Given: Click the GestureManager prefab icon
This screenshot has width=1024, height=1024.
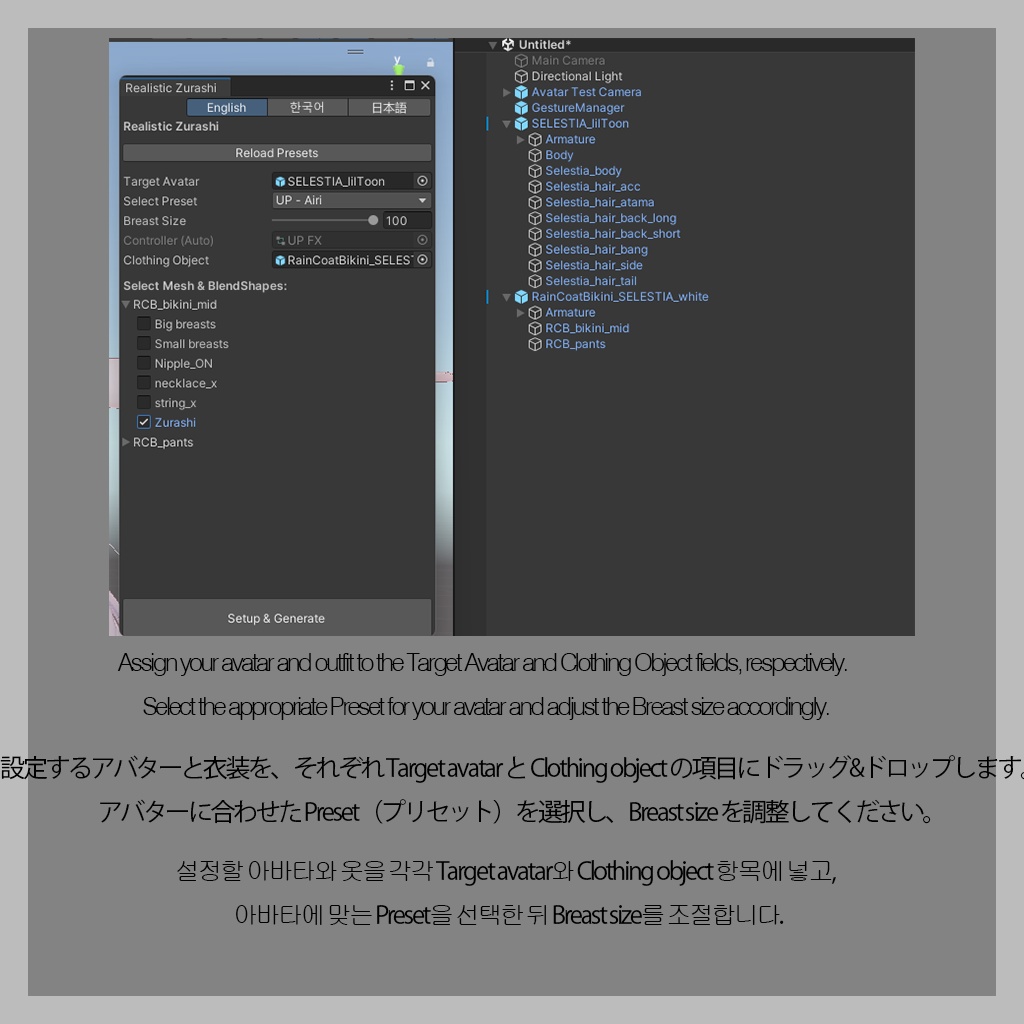Looking at the screenshot, I should pyautogui.click(x=521, y=107).
